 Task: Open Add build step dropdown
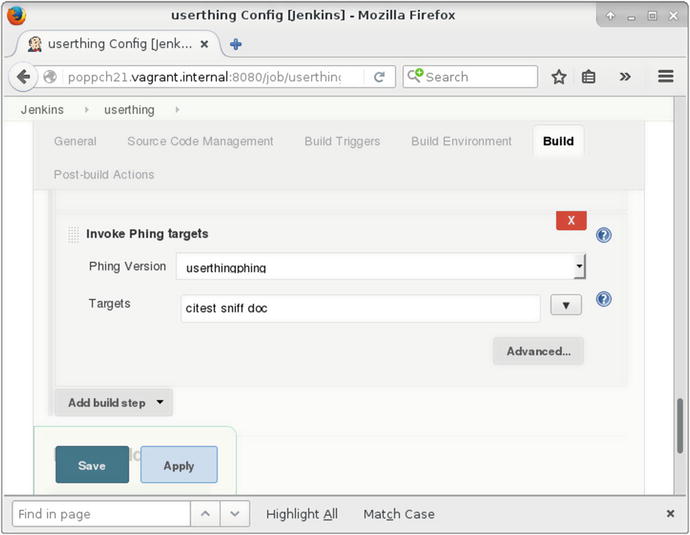coord(114,403)
